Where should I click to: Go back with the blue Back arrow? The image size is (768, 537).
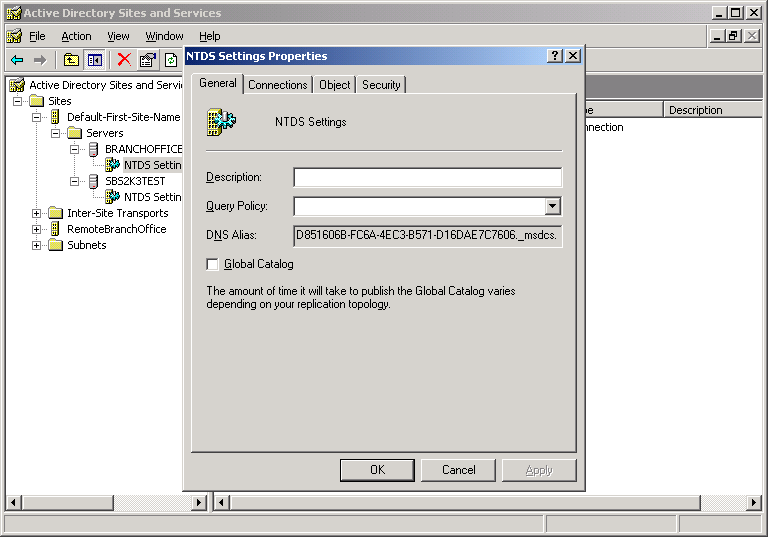(x=17, y=60)
